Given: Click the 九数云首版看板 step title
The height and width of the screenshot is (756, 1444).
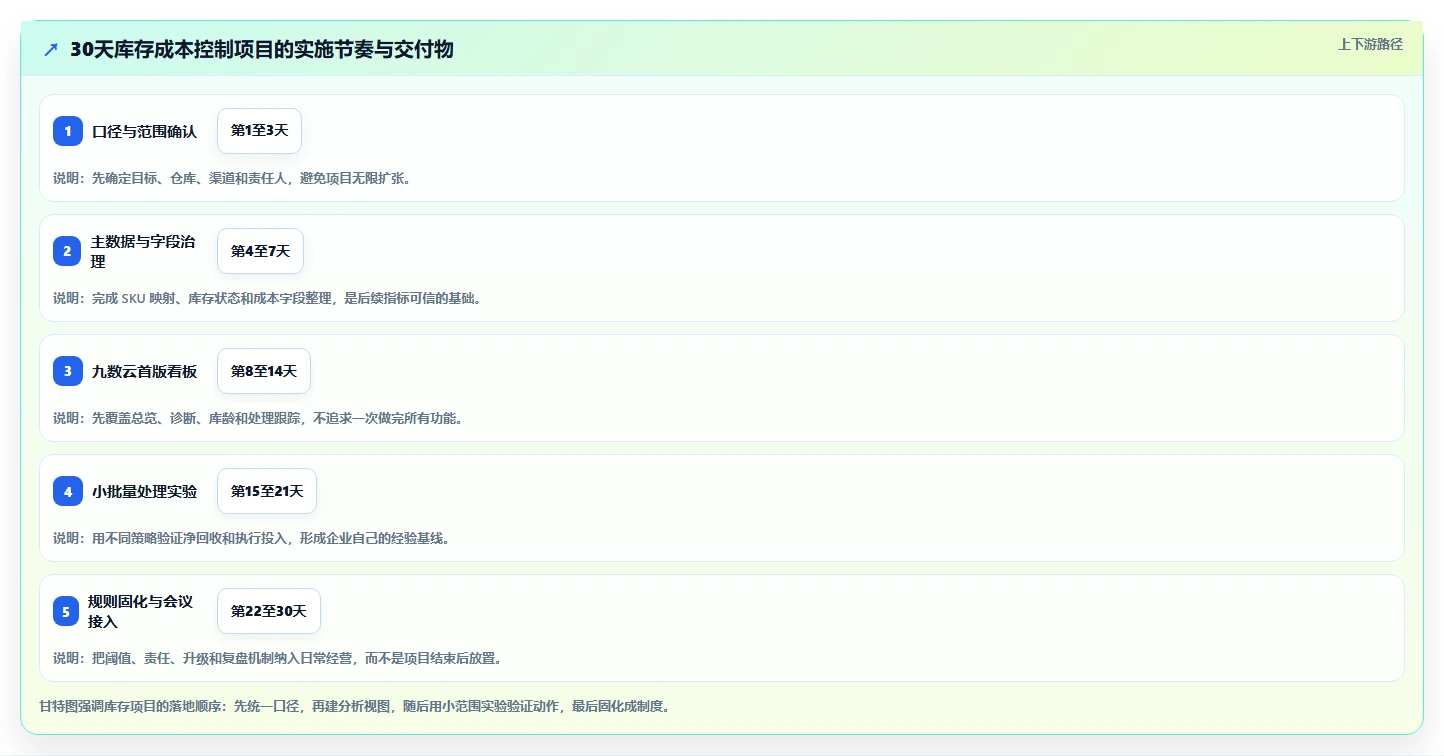Looking at the screenshot, I should tap(144, 371).
